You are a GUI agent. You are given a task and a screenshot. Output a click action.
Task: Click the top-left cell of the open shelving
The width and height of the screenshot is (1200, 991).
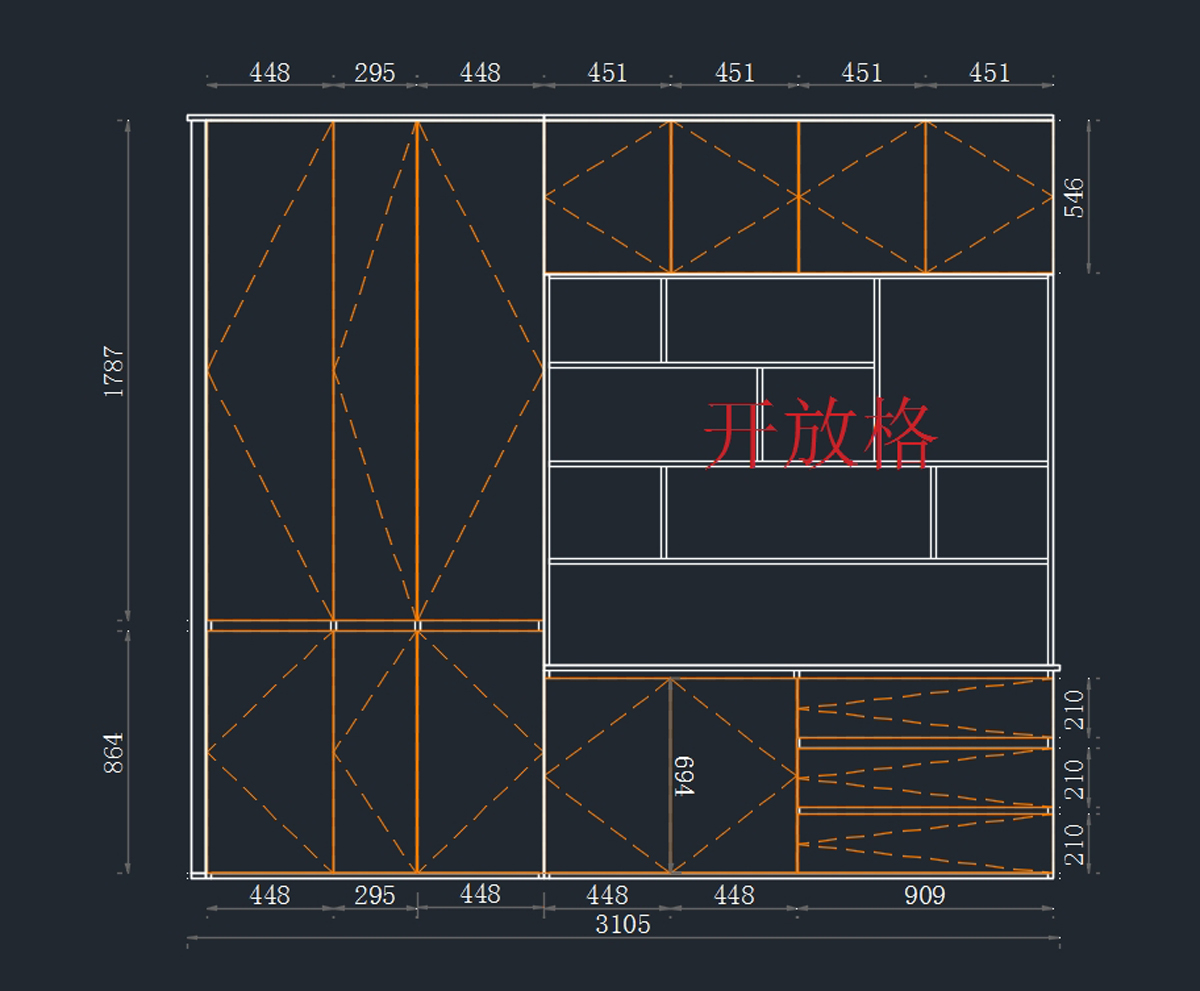[605, 320]
